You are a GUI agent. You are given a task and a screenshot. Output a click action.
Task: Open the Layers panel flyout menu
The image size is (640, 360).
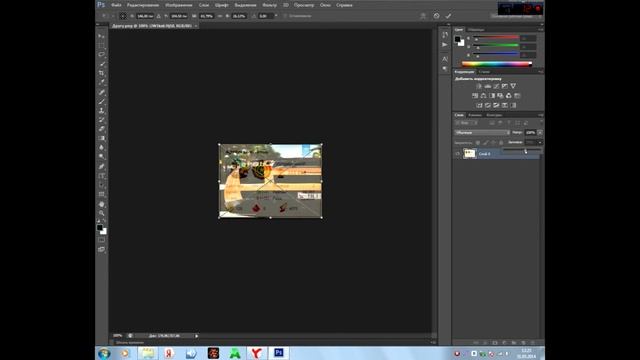click(540, 115)
